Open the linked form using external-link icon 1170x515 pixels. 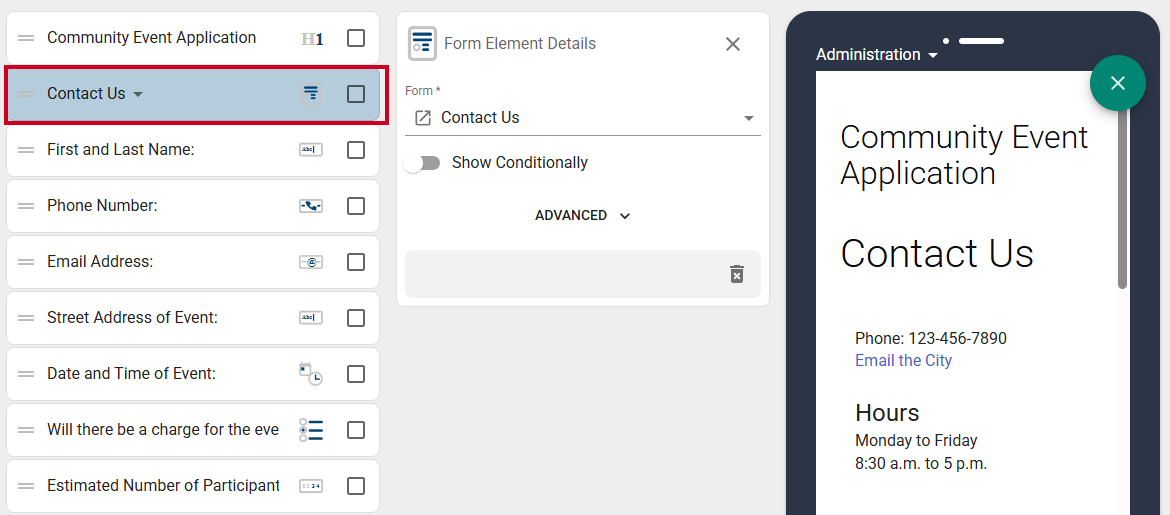pos(423,118)
